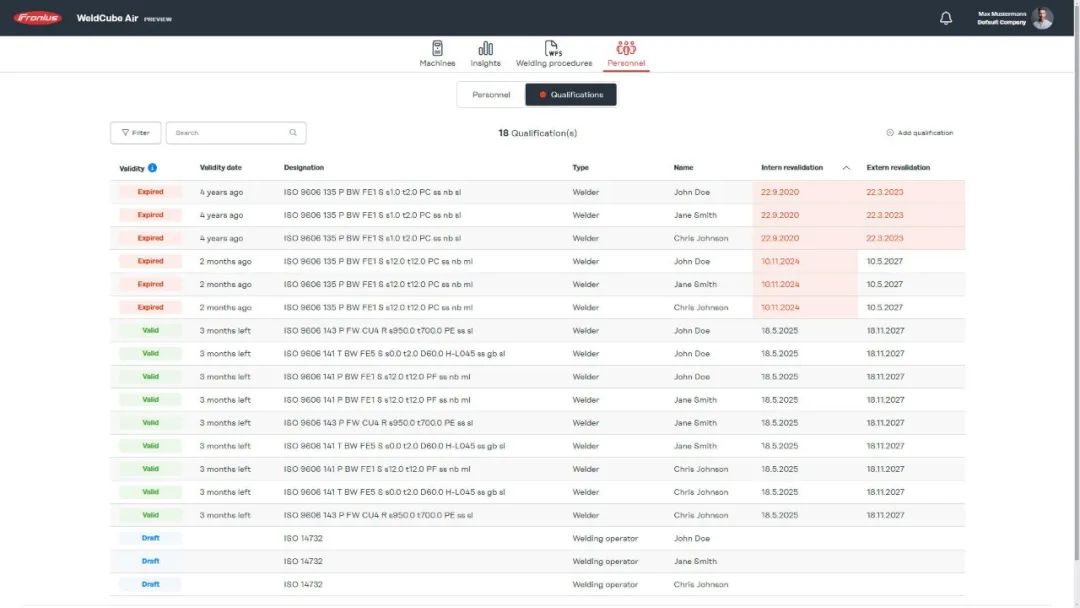This screenshot has width=1080, height=608.
Task: Select the Qualifications toggle view
Action: coord(571,95)
